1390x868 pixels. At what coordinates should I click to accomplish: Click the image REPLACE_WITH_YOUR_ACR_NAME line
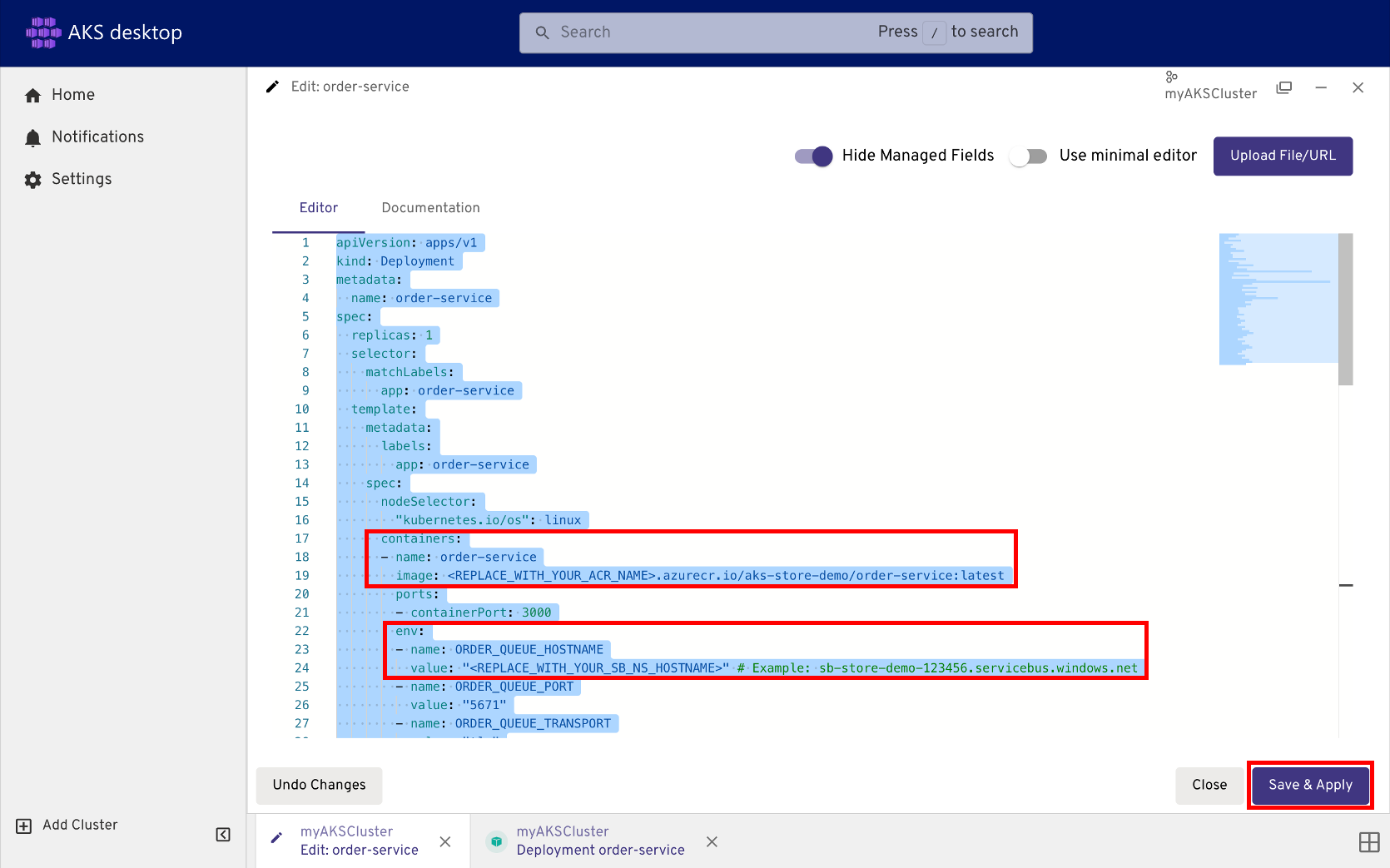(700, 576)
